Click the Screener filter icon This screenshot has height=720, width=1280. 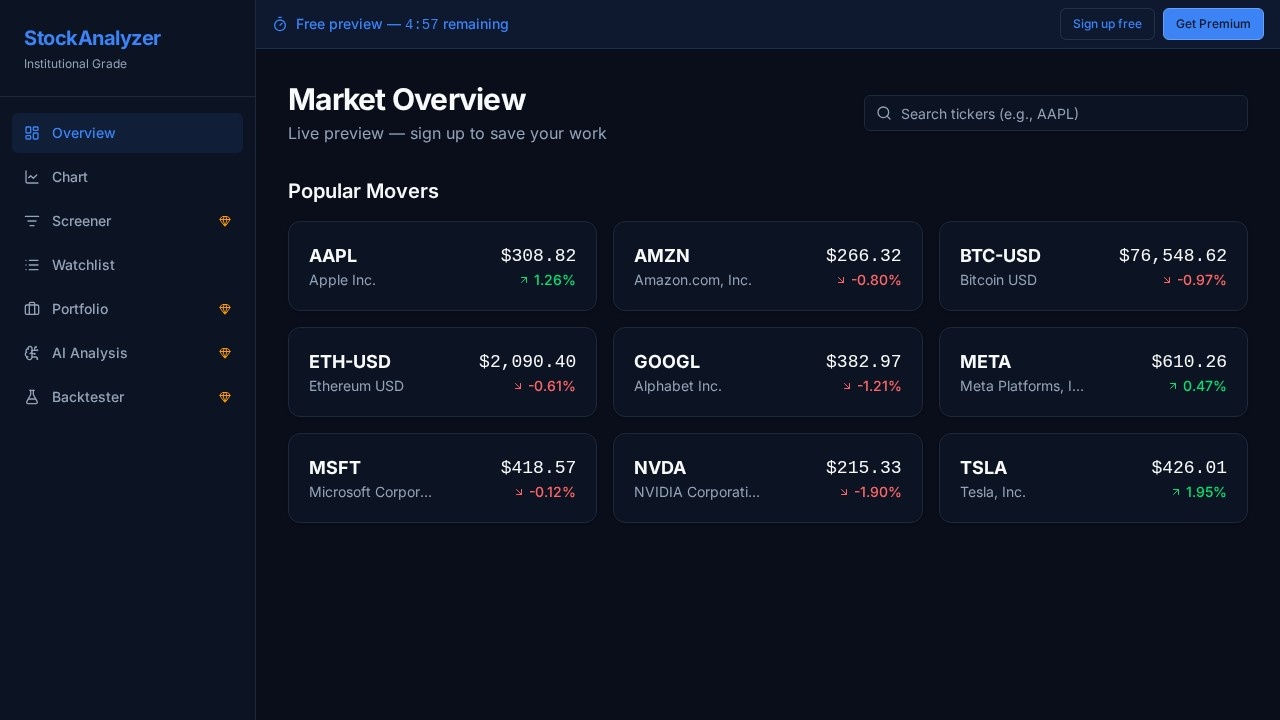pyautogui.click(x=32, y=221)
